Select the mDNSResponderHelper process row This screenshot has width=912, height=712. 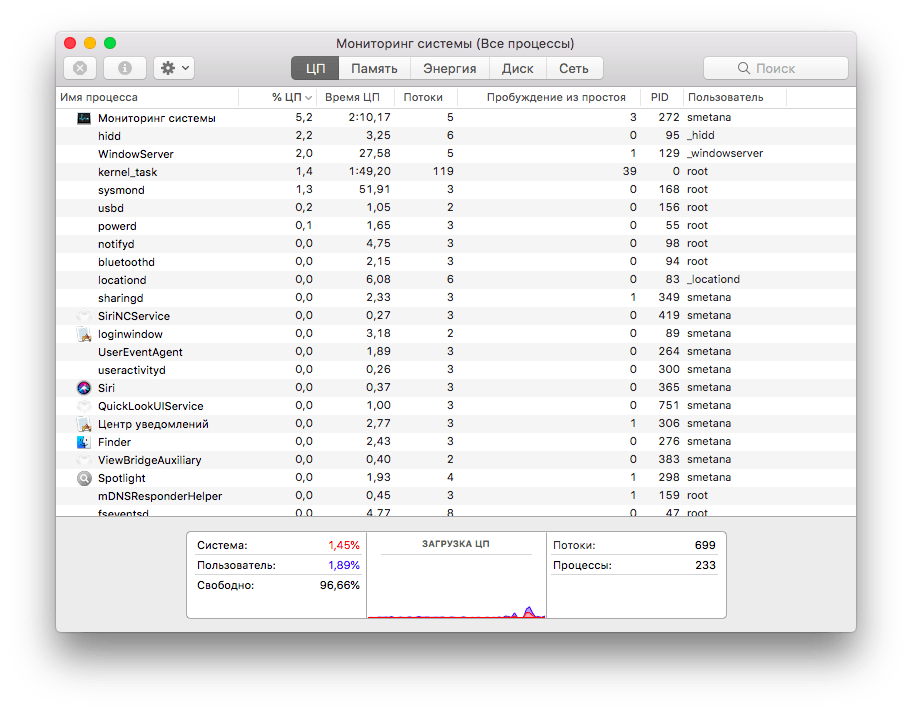pyautogui.click(x=456, y=496)
